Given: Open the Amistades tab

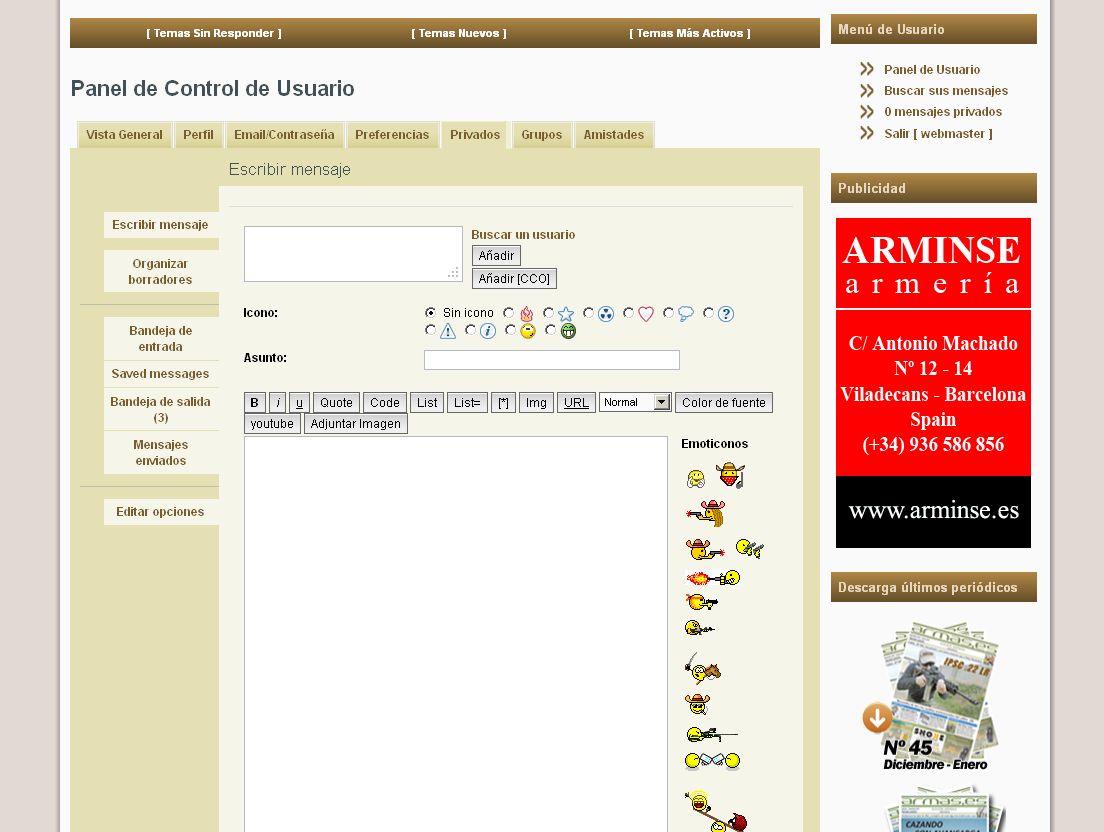Looking at the screenshot, I should [613, 135].
